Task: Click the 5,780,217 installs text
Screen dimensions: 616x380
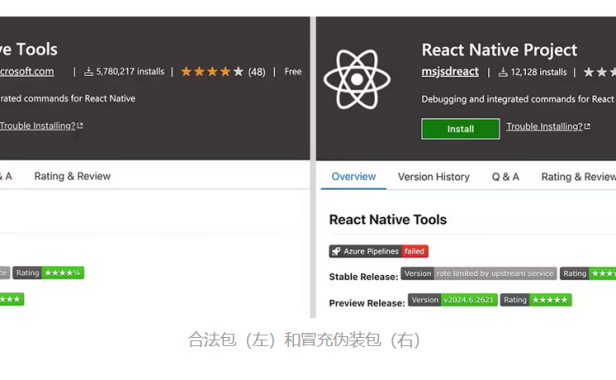Action: pyautogui.click(x=130, y=72)
